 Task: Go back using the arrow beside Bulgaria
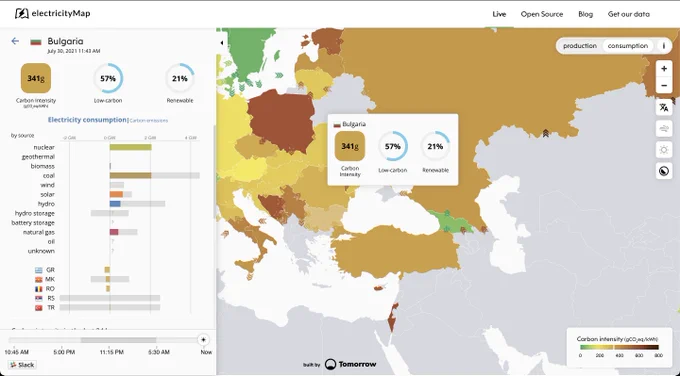(15, 41)
